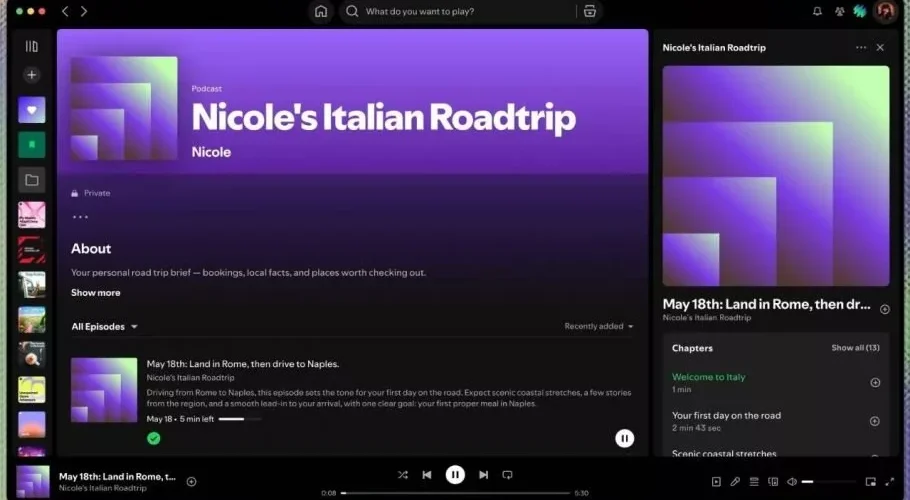Screen dimensions: 910x500
Task: Click the large podcast cover in the header
Action: pyautogui.click(x=124, y=108)
